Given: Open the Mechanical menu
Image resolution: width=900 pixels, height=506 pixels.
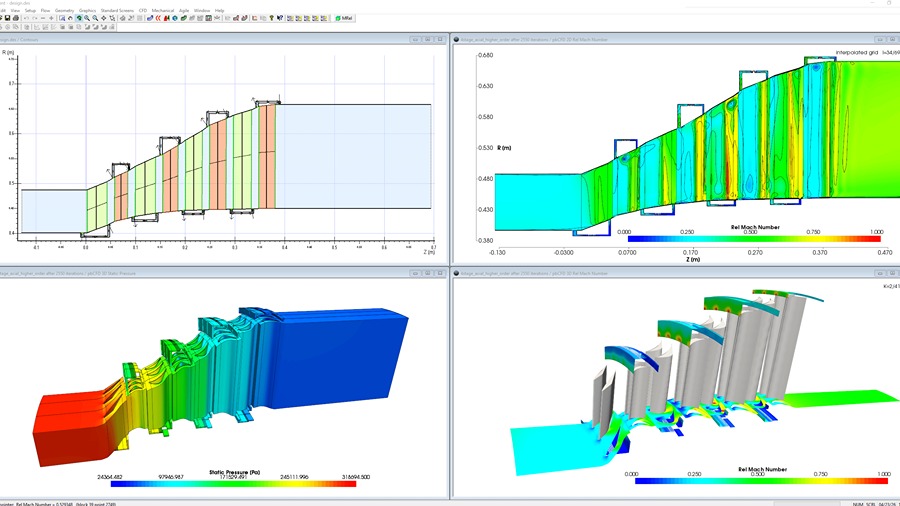Looking at the screenshot, I should point(163,10).
